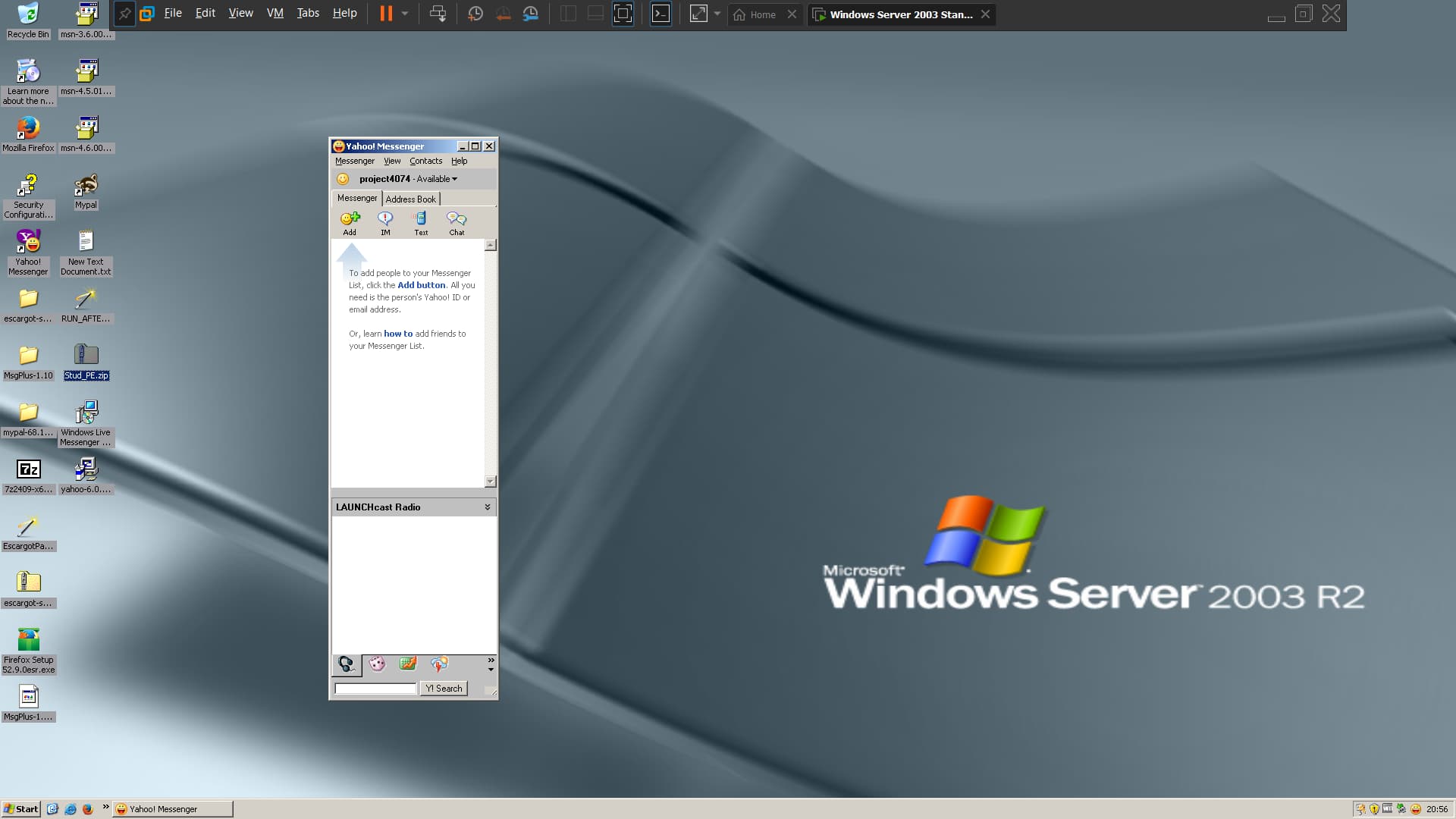Click the VMware pause VM icon
The height and width of the screenshot is (819, 1456).
coord(386,14)
